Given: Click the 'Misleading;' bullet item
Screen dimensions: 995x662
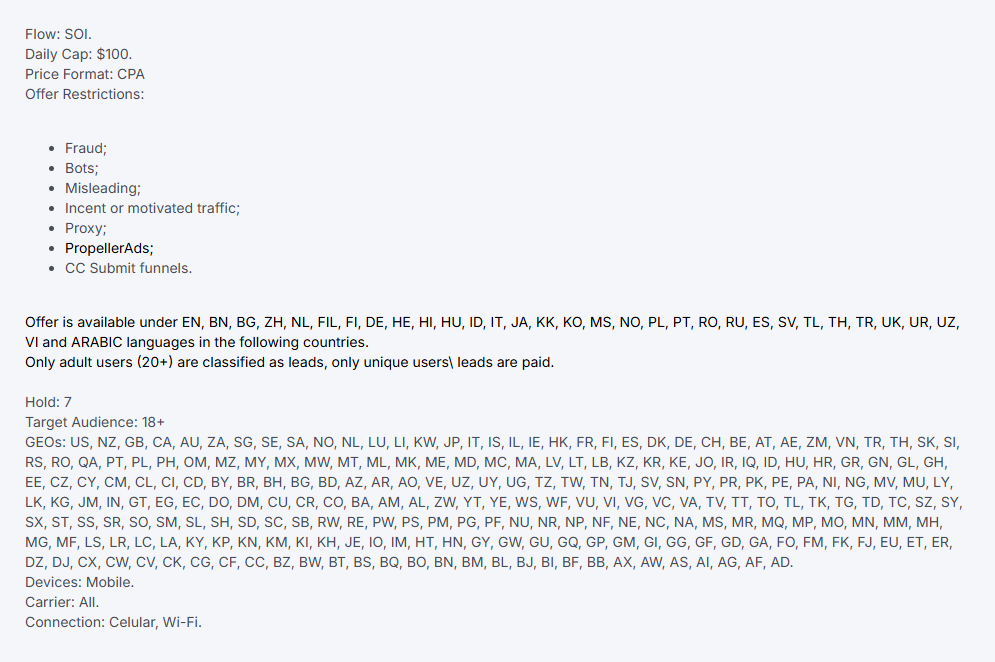Looking at the screenshot, I should coord(103,189).
